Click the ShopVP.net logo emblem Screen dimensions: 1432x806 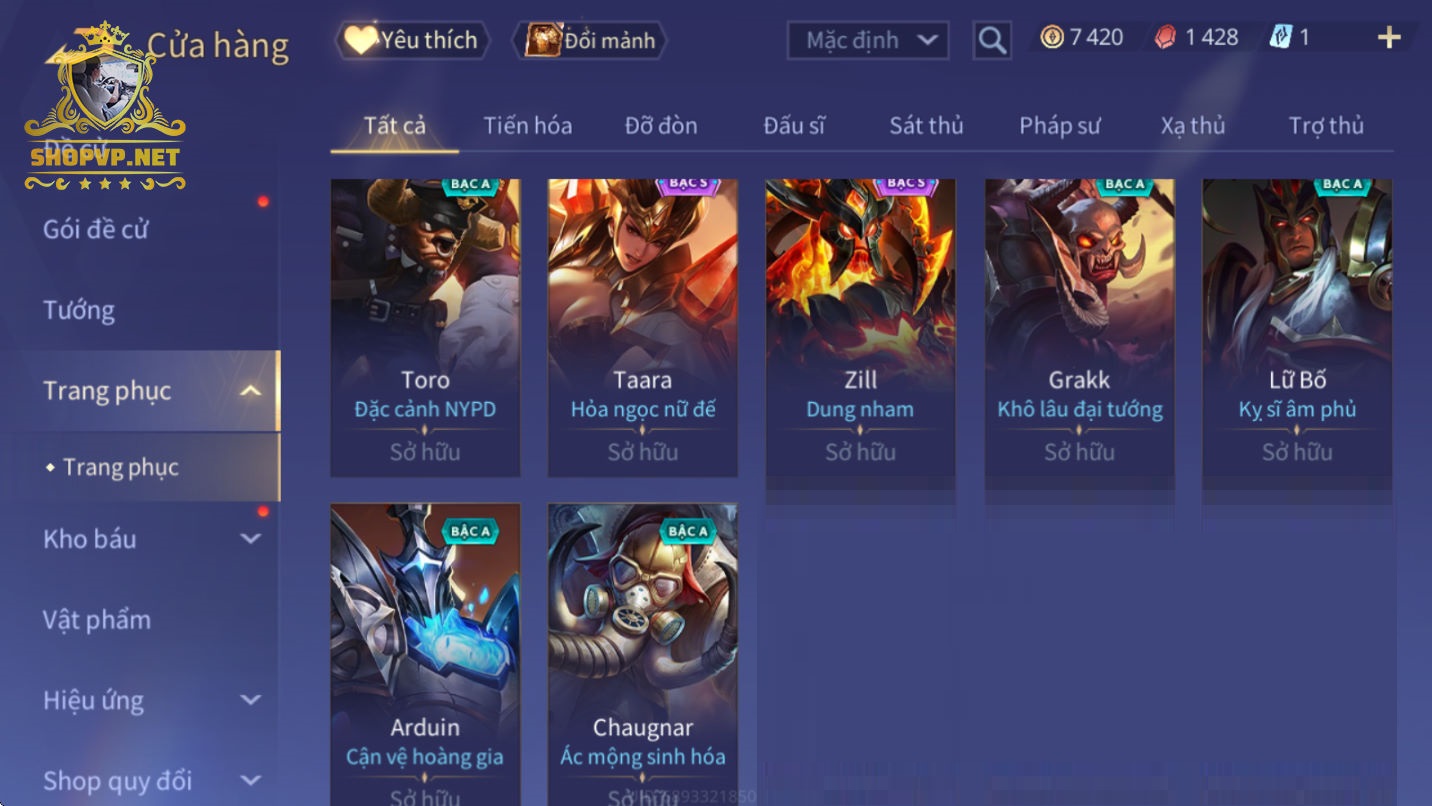point(105,108)
